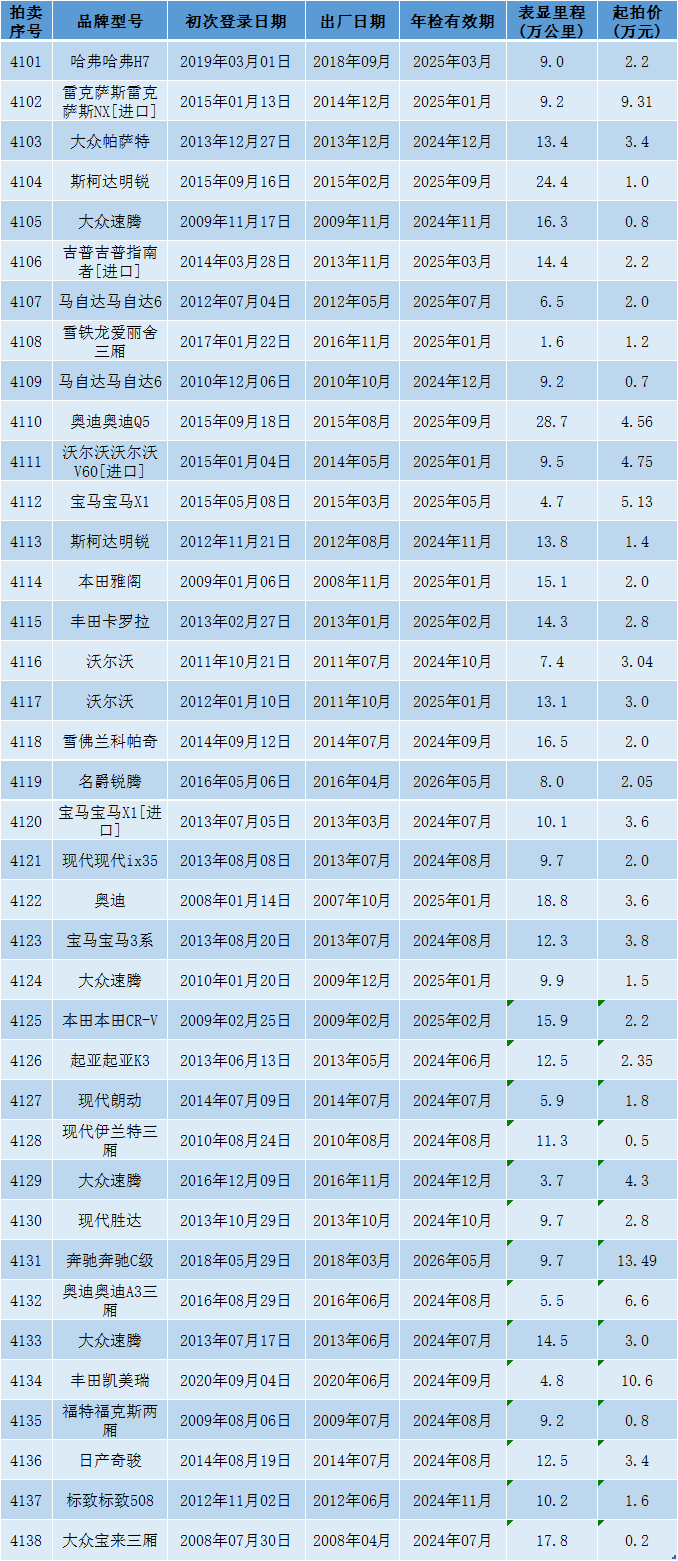The image size is (678, 1561).
Task: Select cell 起亚起亚K3
Action: pos(110,1061)
